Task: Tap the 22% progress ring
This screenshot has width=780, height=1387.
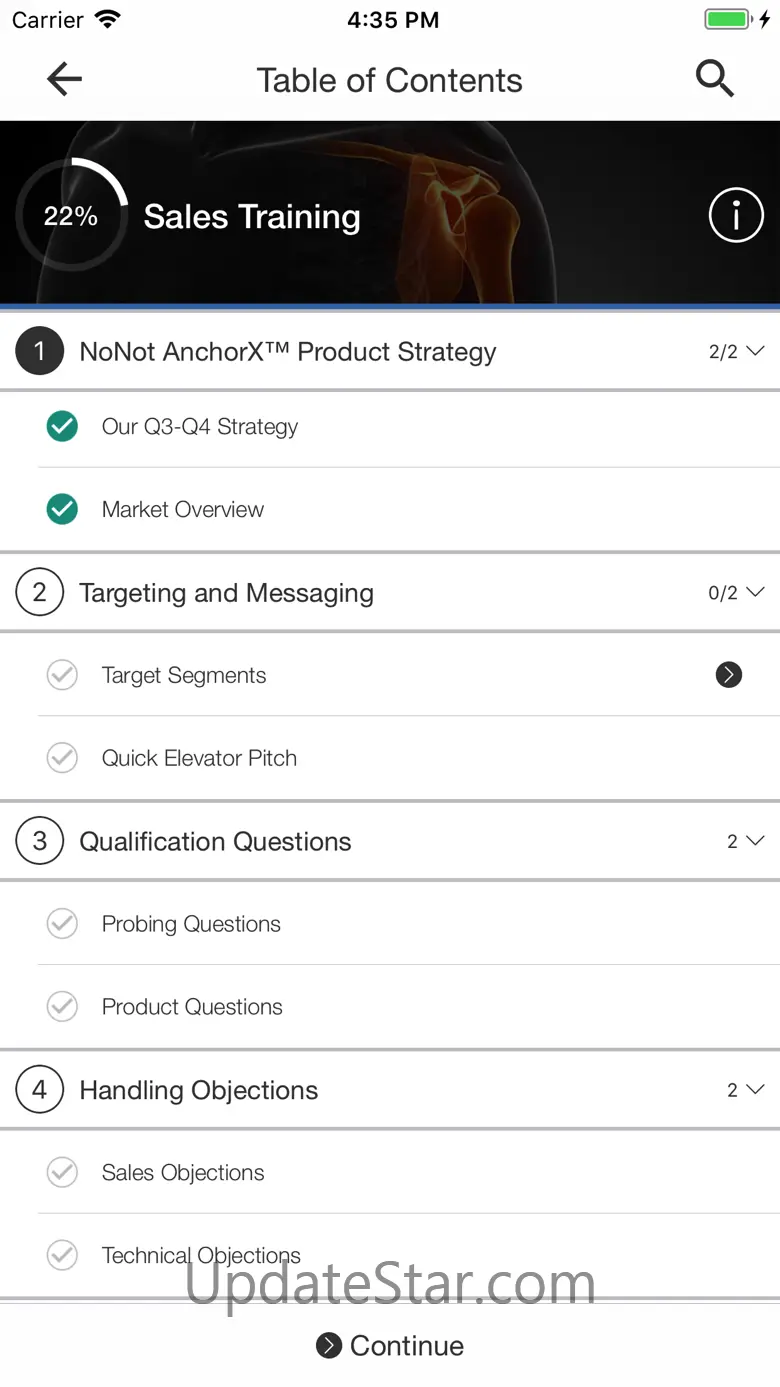Action: point(71,215)
